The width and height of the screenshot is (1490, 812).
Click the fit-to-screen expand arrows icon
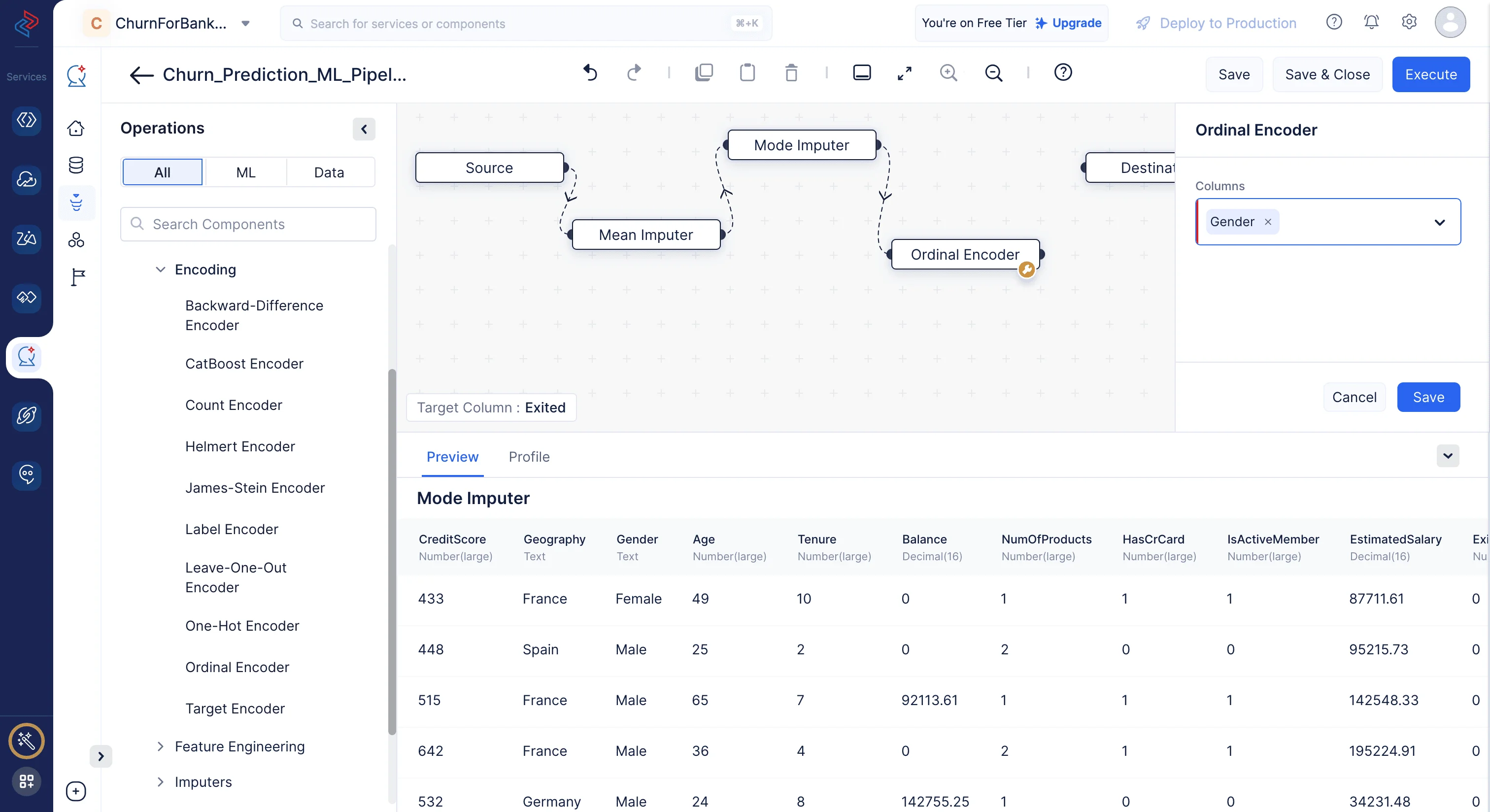[904, 73]
